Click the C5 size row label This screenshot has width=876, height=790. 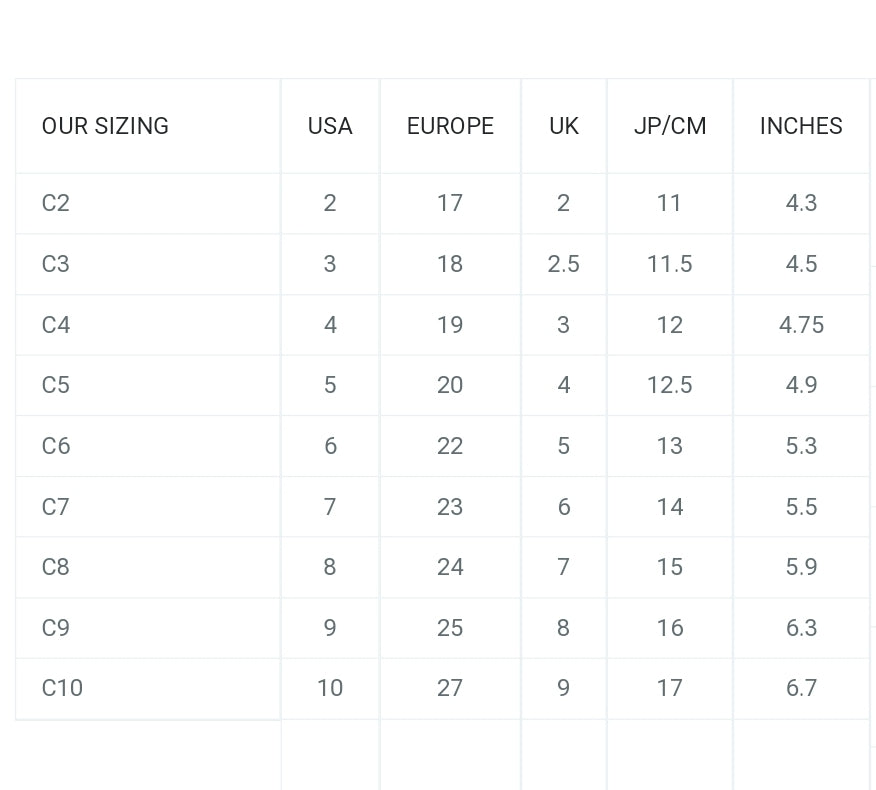[x=56, y=385]
